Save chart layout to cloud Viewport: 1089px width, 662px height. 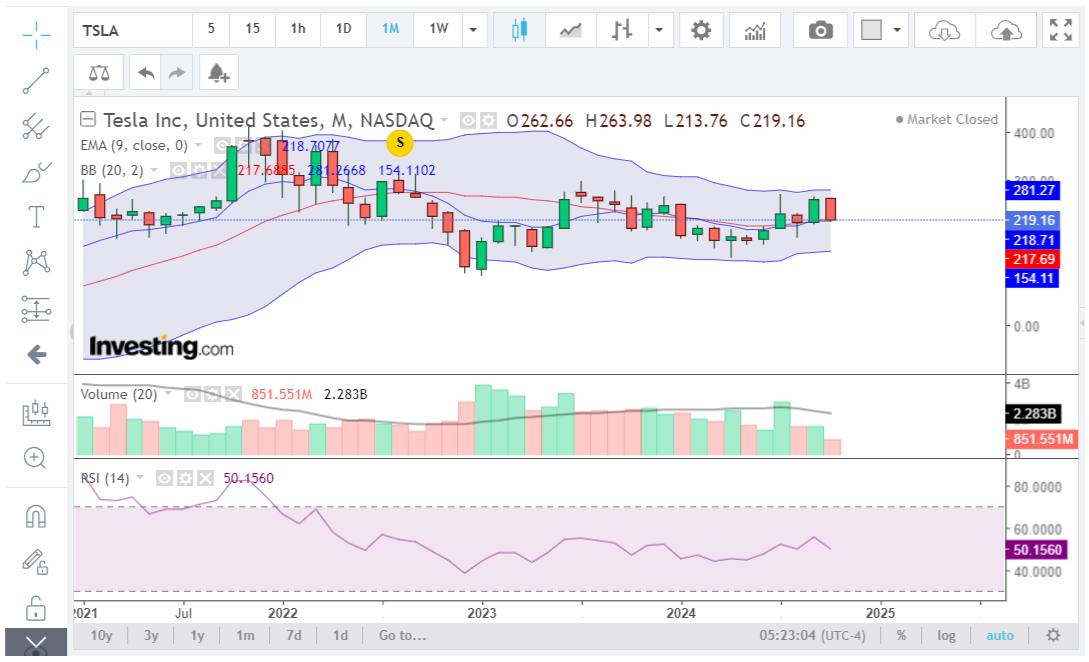coord(1006,30)
